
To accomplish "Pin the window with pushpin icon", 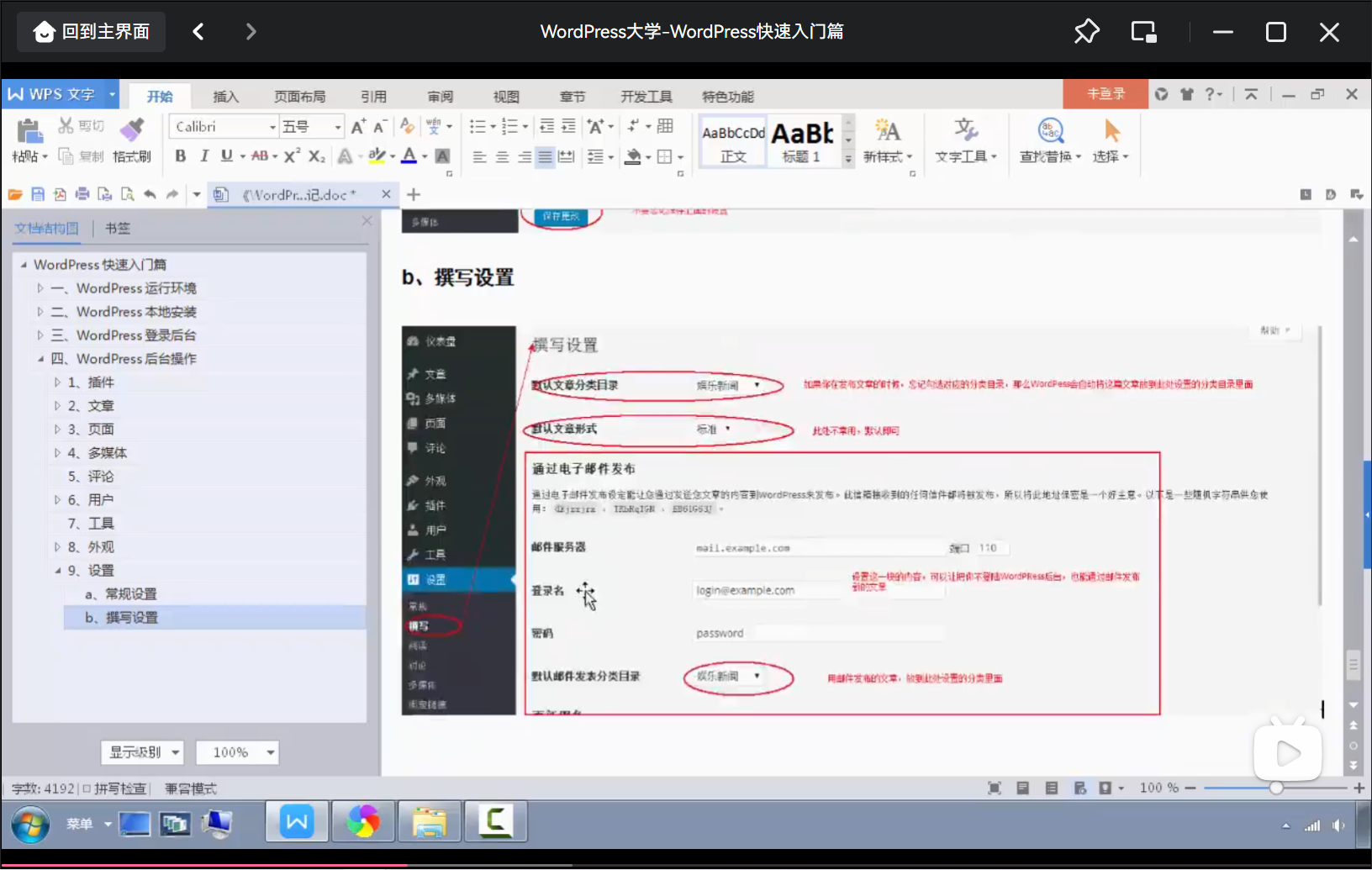I will (x=1086, y=32).
